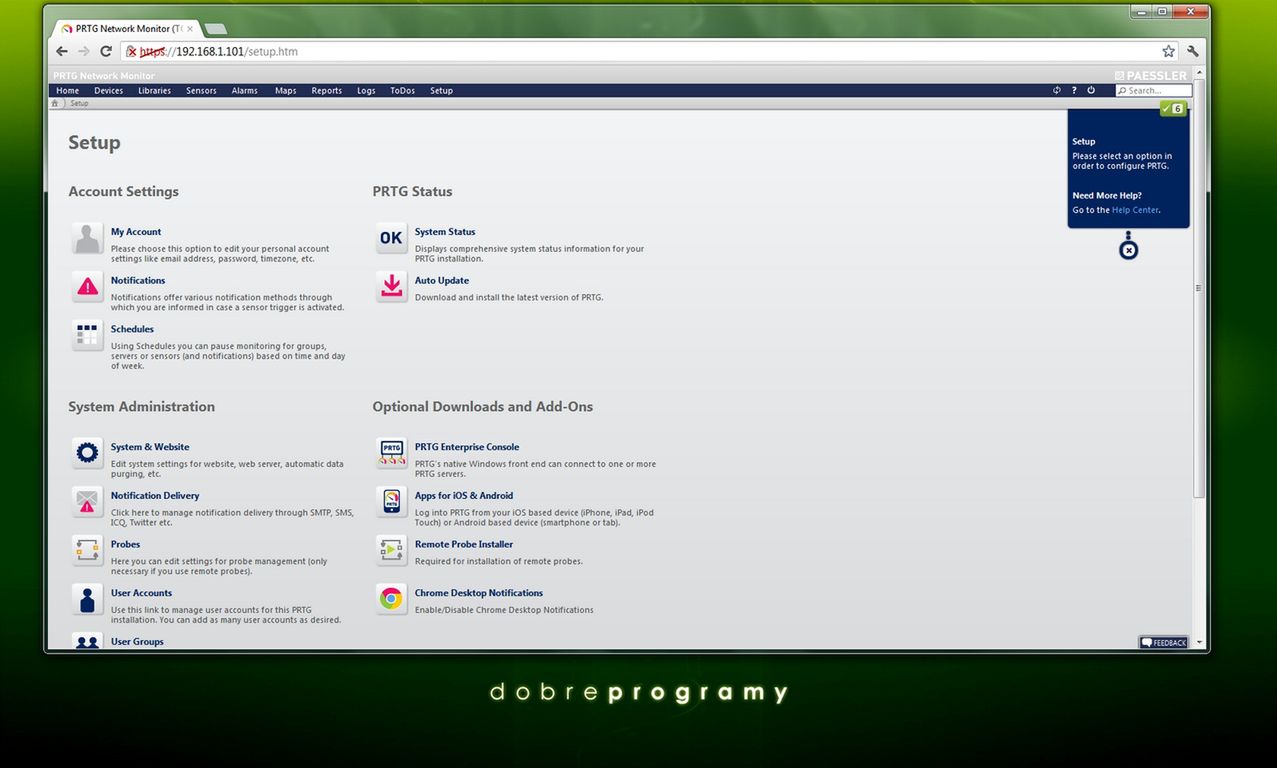Image resolution: width=1277 pixels, height=768 pixels.
Task: Click the question mark help icon
Action: [1074, 90]
